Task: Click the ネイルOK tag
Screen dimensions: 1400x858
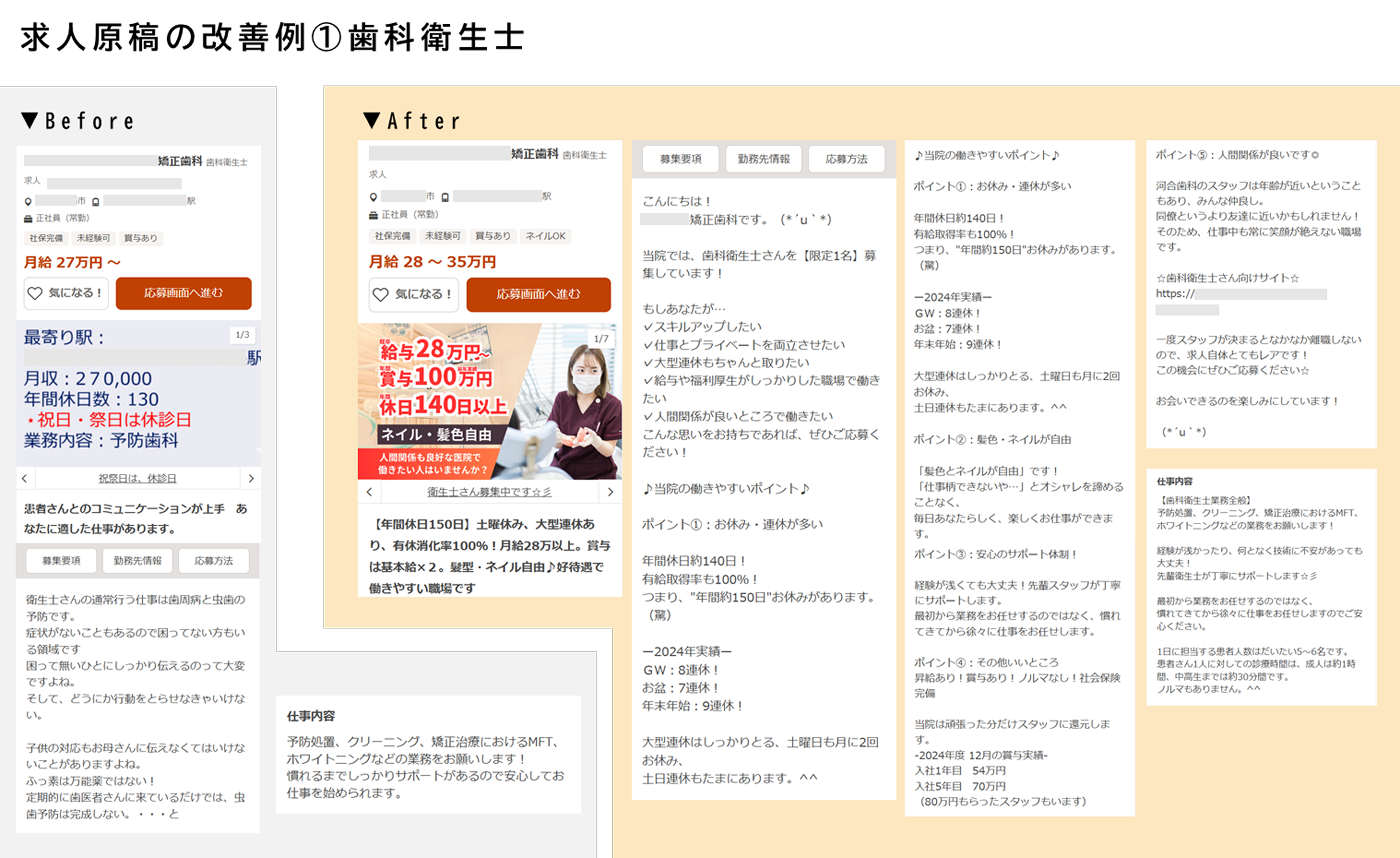Action: [546, 236]
